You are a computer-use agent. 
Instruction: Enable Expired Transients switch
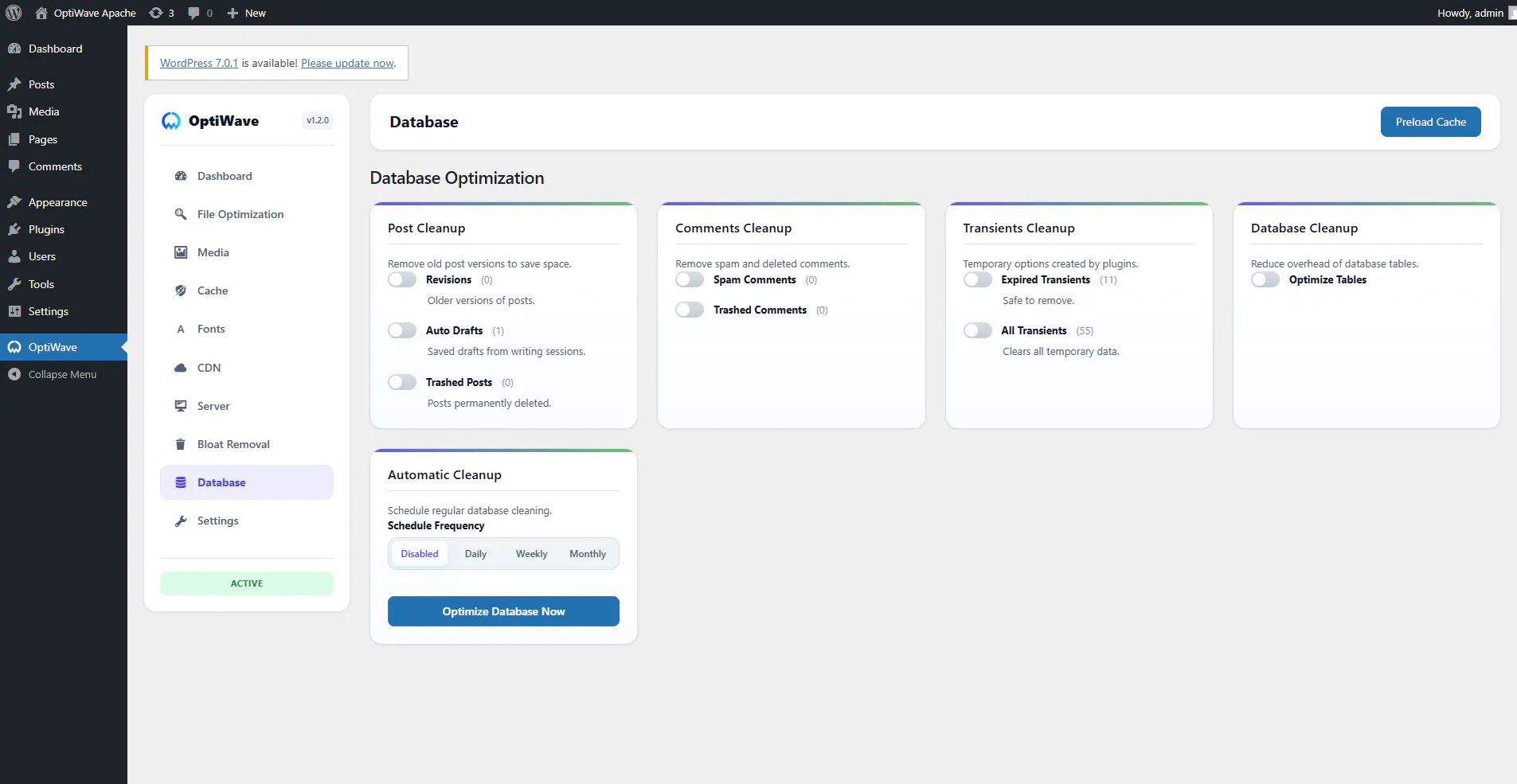pos(978,279)
